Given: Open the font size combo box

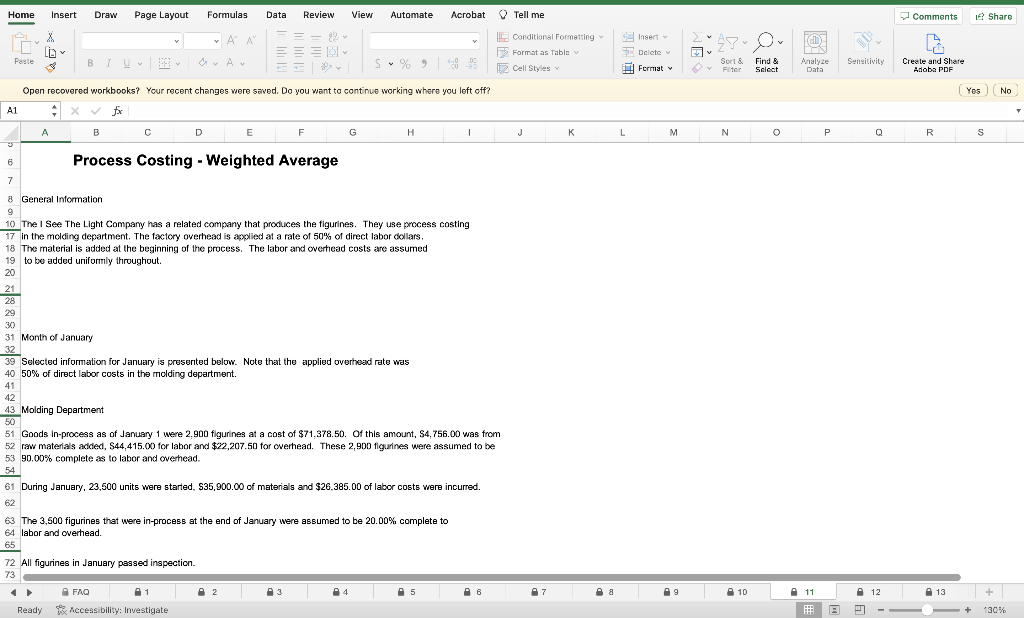Looking at the screenshot, I should coord(202,41).
